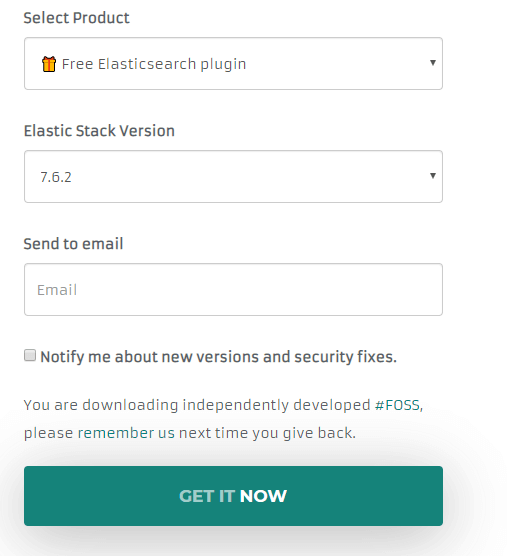Expand the Select Product dropdown arrow
This screenshot has height=556, width=507.
[x=433, y=63]
